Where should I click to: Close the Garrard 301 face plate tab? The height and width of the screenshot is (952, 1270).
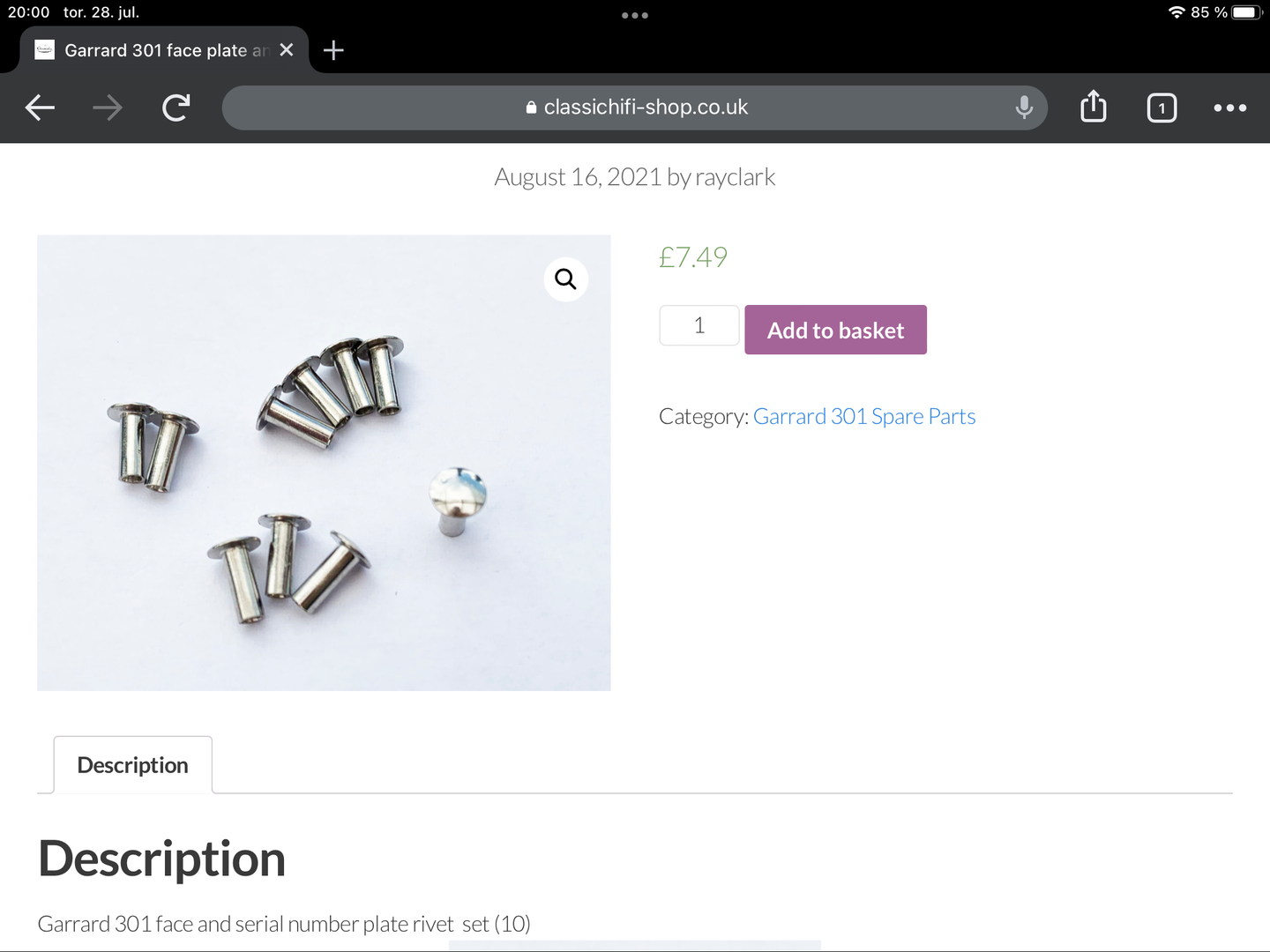287,50
